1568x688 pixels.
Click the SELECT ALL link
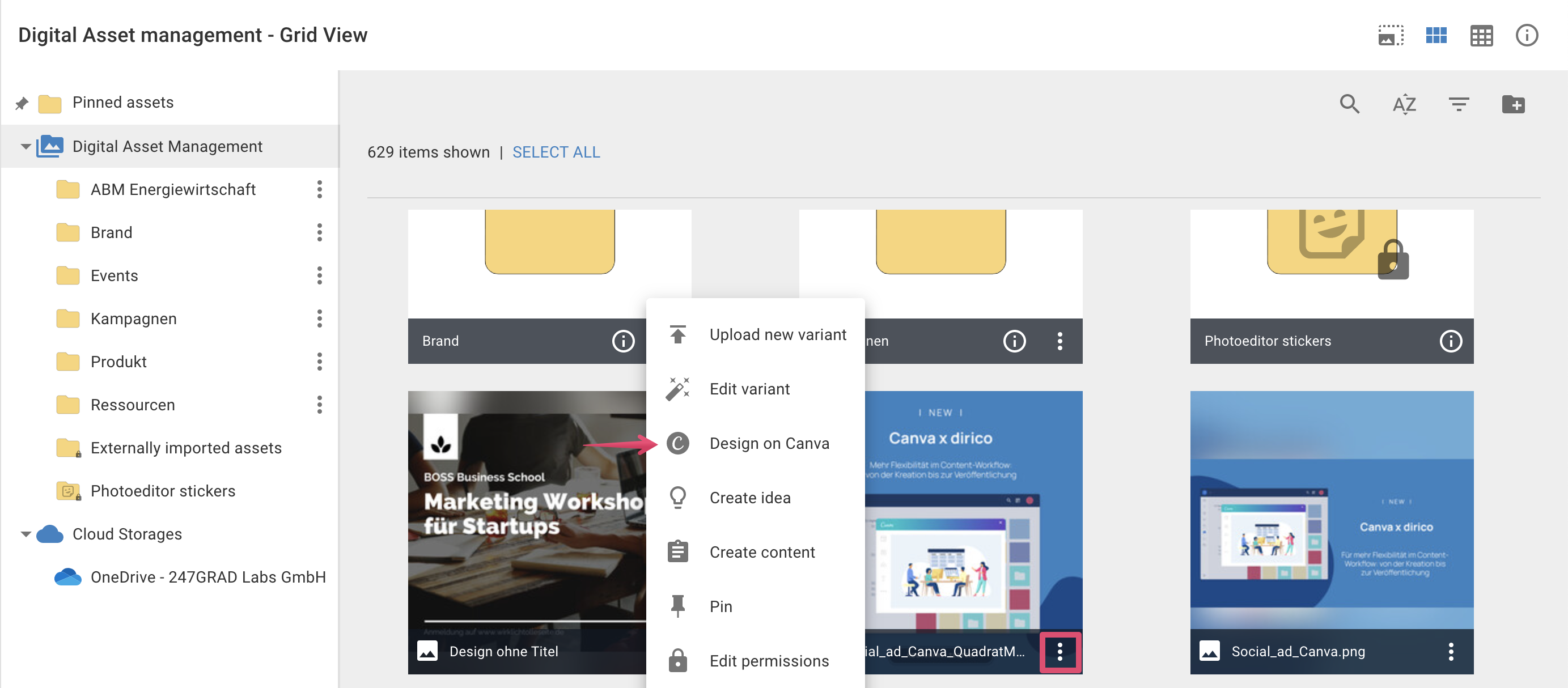click(x=556, y=152)
